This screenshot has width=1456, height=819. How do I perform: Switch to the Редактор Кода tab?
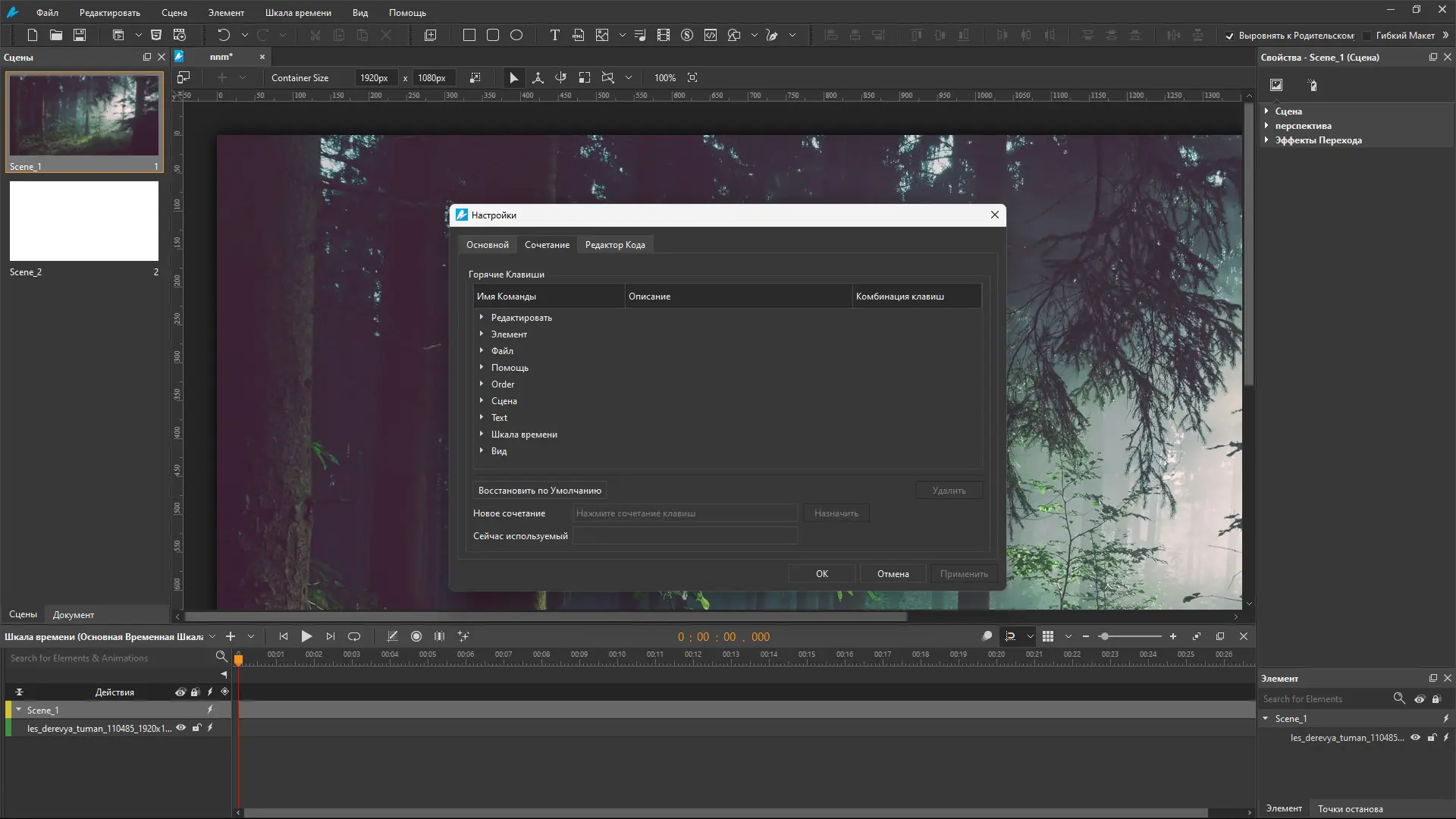614,245
